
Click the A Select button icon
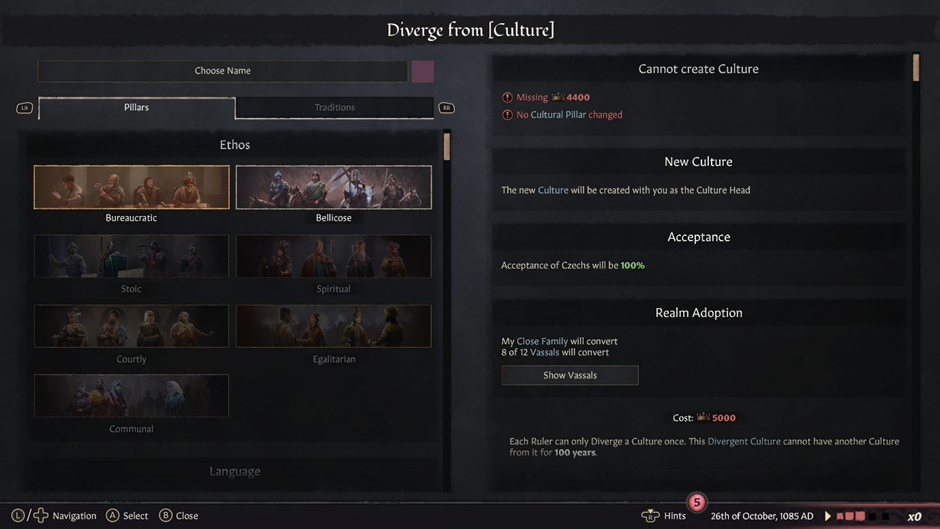click(113, 515)
